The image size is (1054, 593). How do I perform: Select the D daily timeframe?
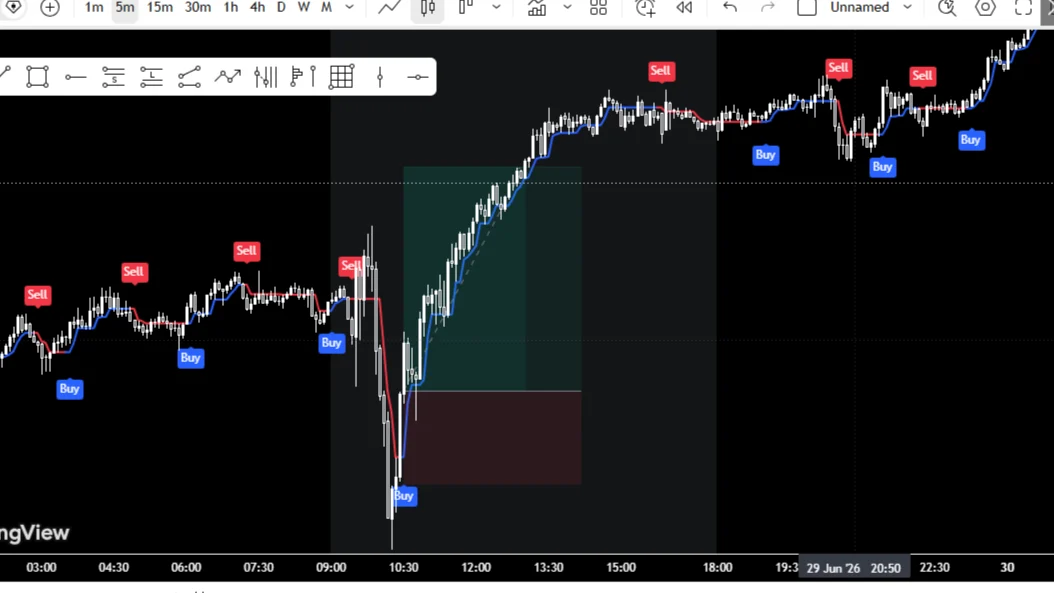pos(281,8)
